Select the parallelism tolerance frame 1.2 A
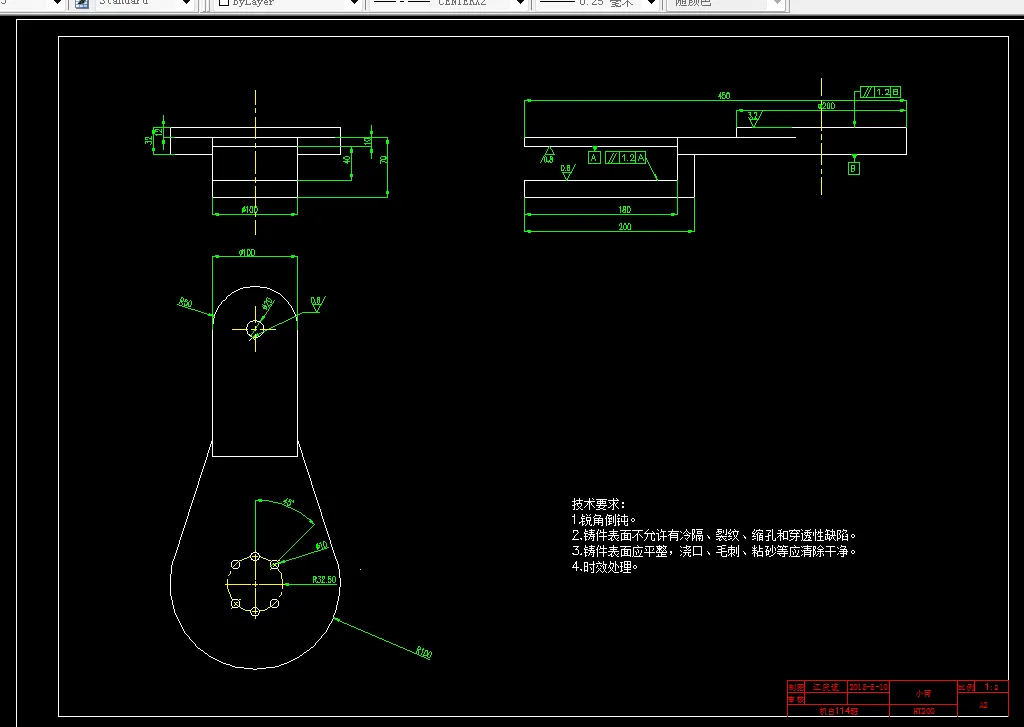 coord(626,157)
